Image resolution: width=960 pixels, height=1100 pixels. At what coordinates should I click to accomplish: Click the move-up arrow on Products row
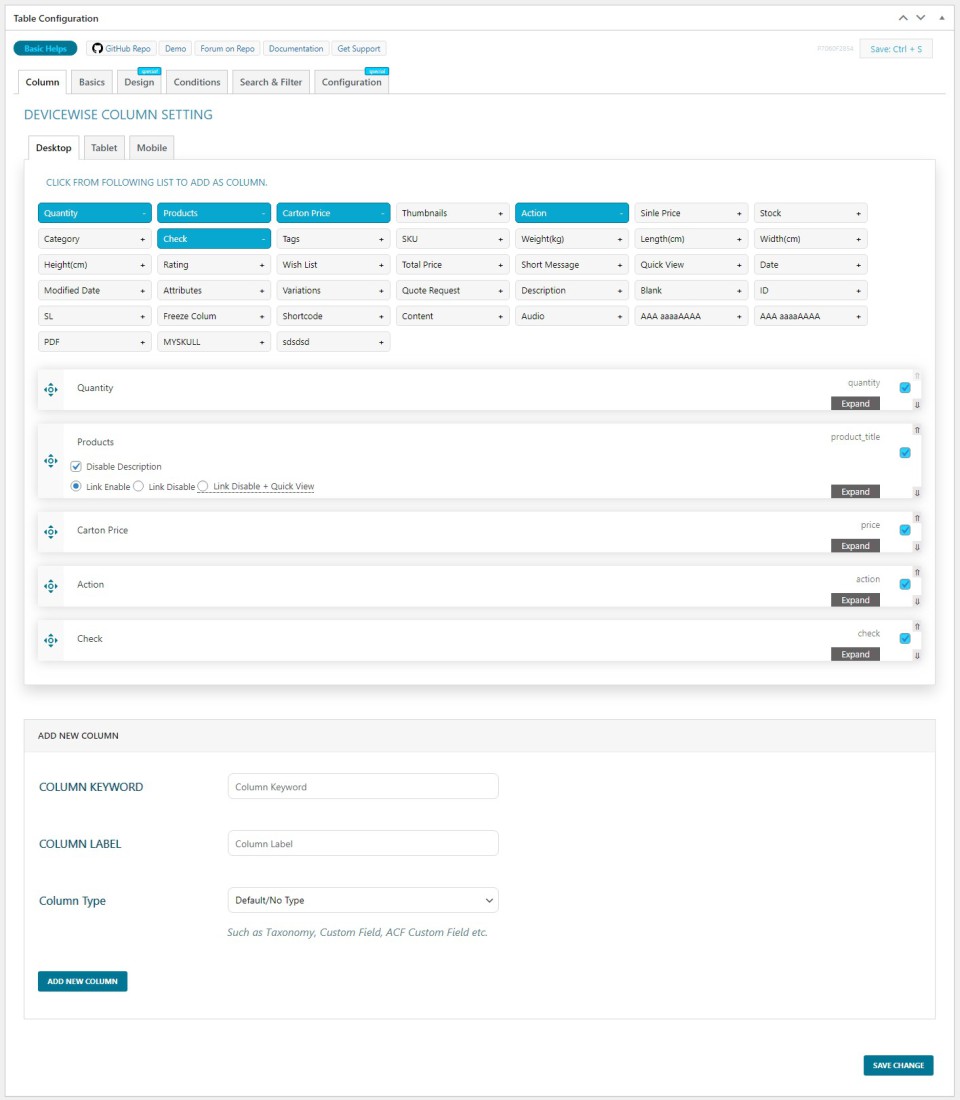917,430
